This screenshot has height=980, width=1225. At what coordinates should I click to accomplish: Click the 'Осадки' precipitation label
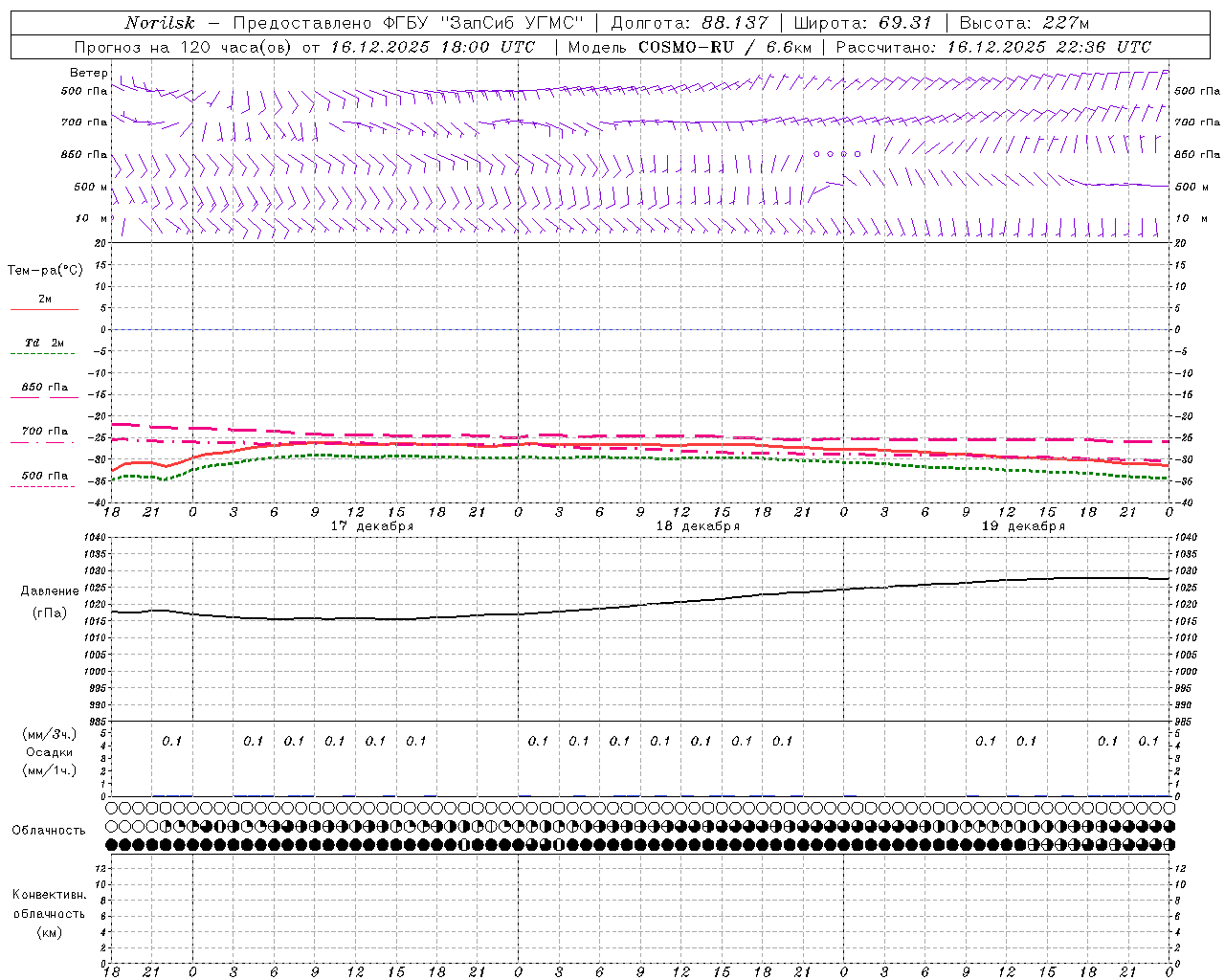[x=50, y=752]
